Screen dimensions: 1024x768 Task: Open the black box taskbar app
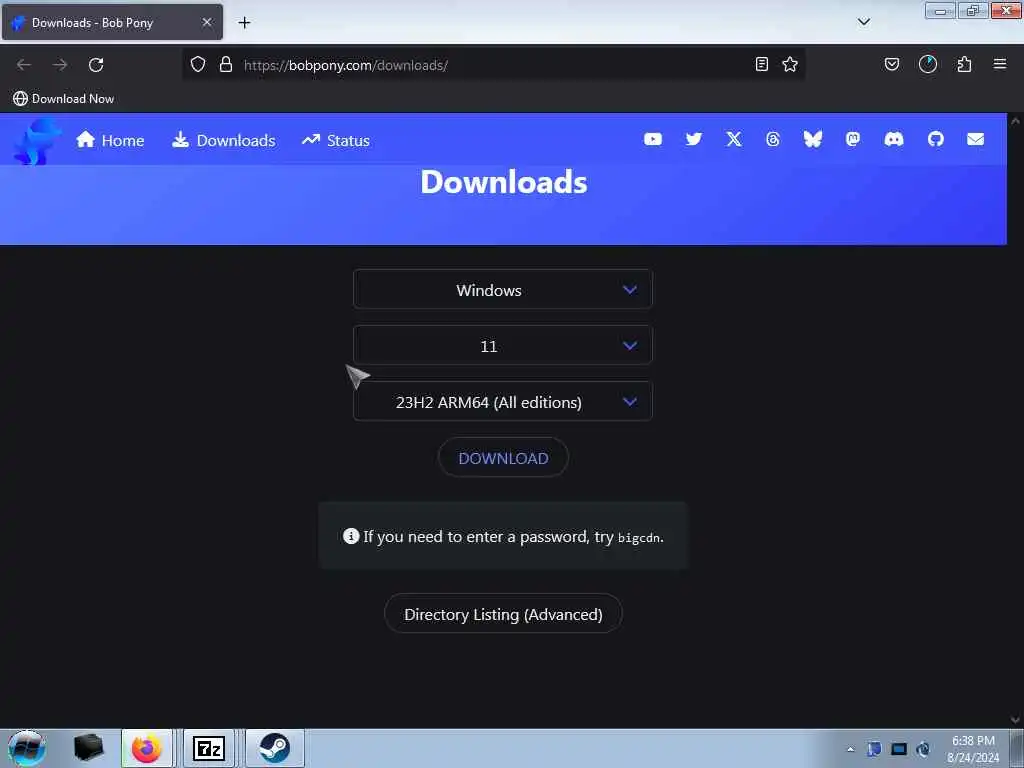coord(88,748)
